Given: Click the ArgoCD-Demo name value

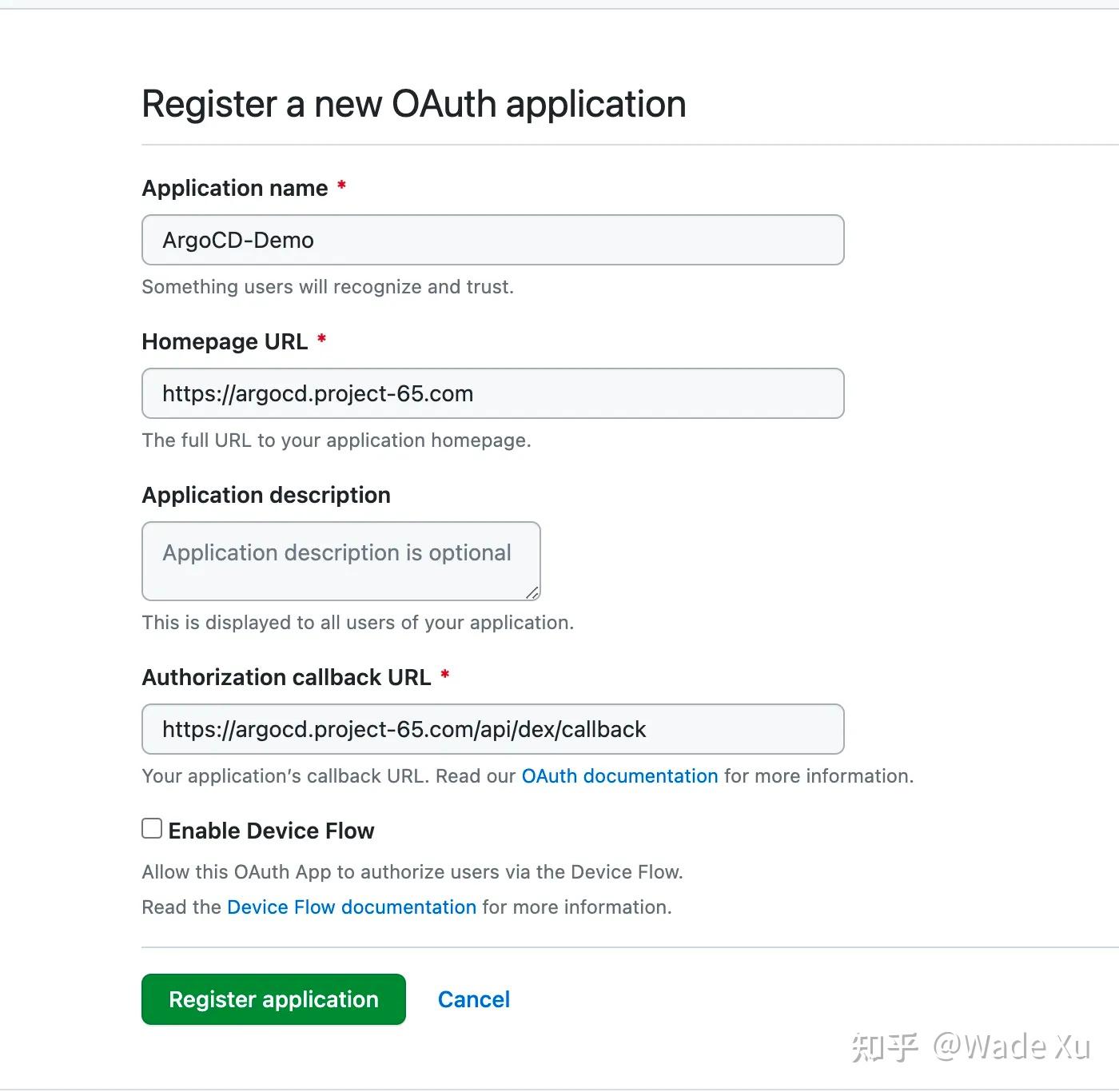Looking at the screenshot, I should [237, 240].
